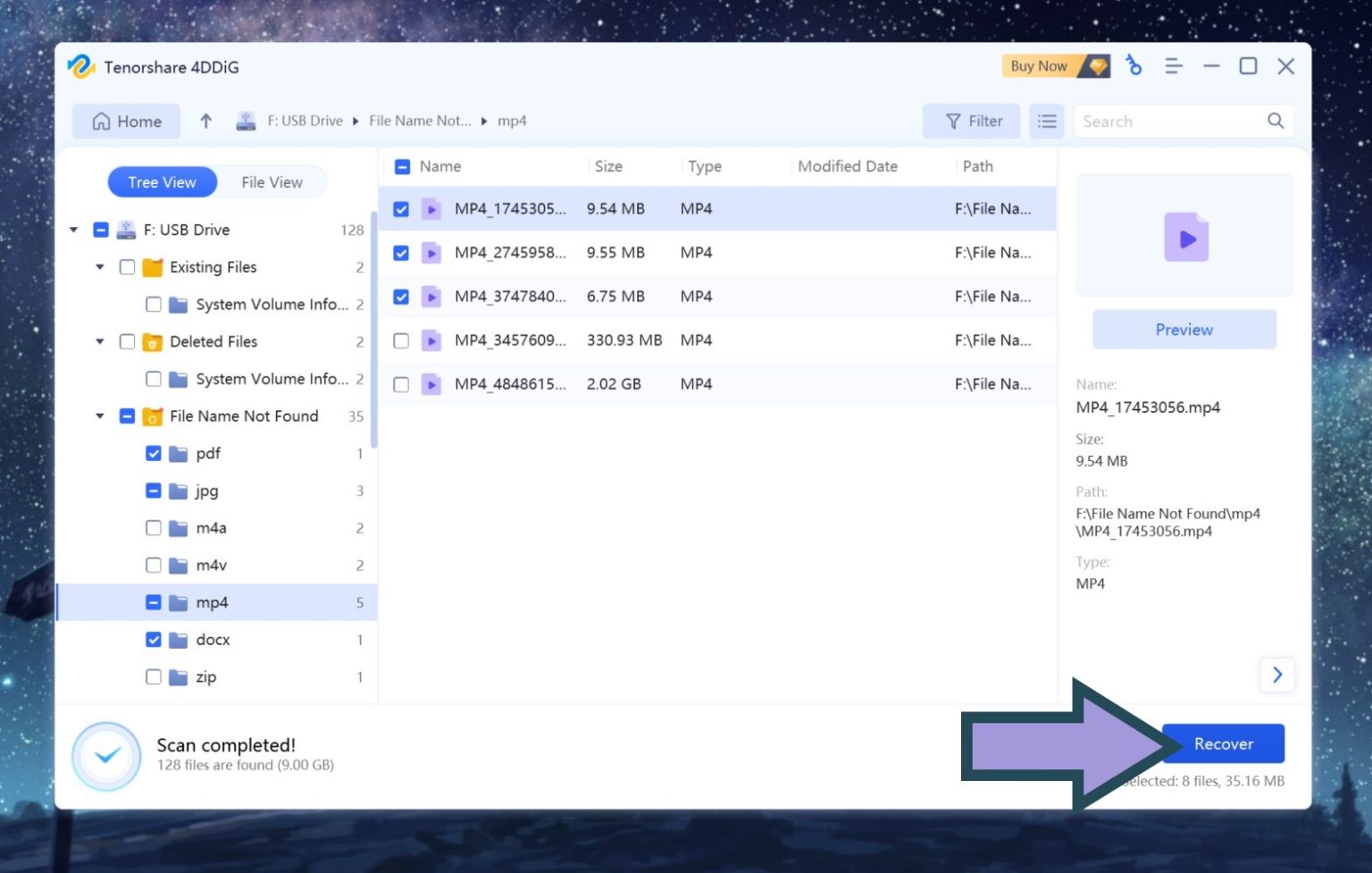The image size is (1372, 873).
Task: Click the hamburger menu icon at top right
Action: [x=1174, y=65]
